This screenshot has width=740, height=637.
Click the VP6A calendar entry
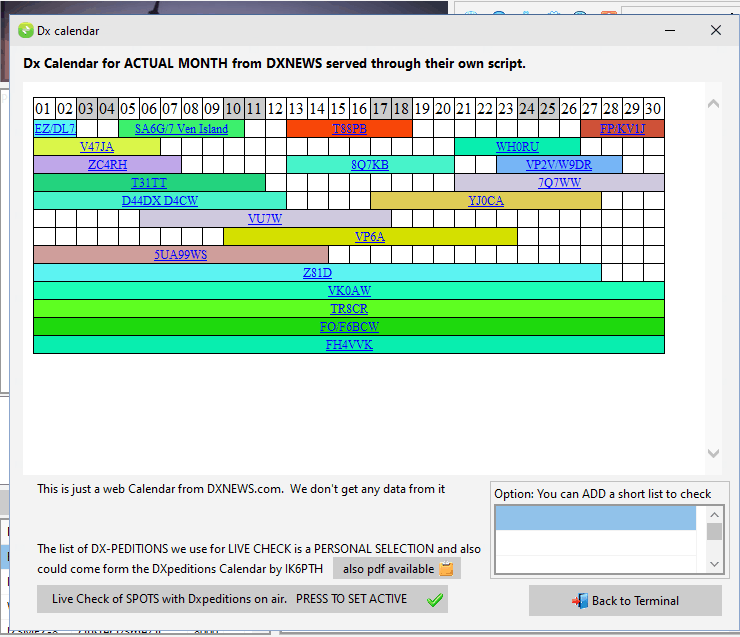pos(370,237)
